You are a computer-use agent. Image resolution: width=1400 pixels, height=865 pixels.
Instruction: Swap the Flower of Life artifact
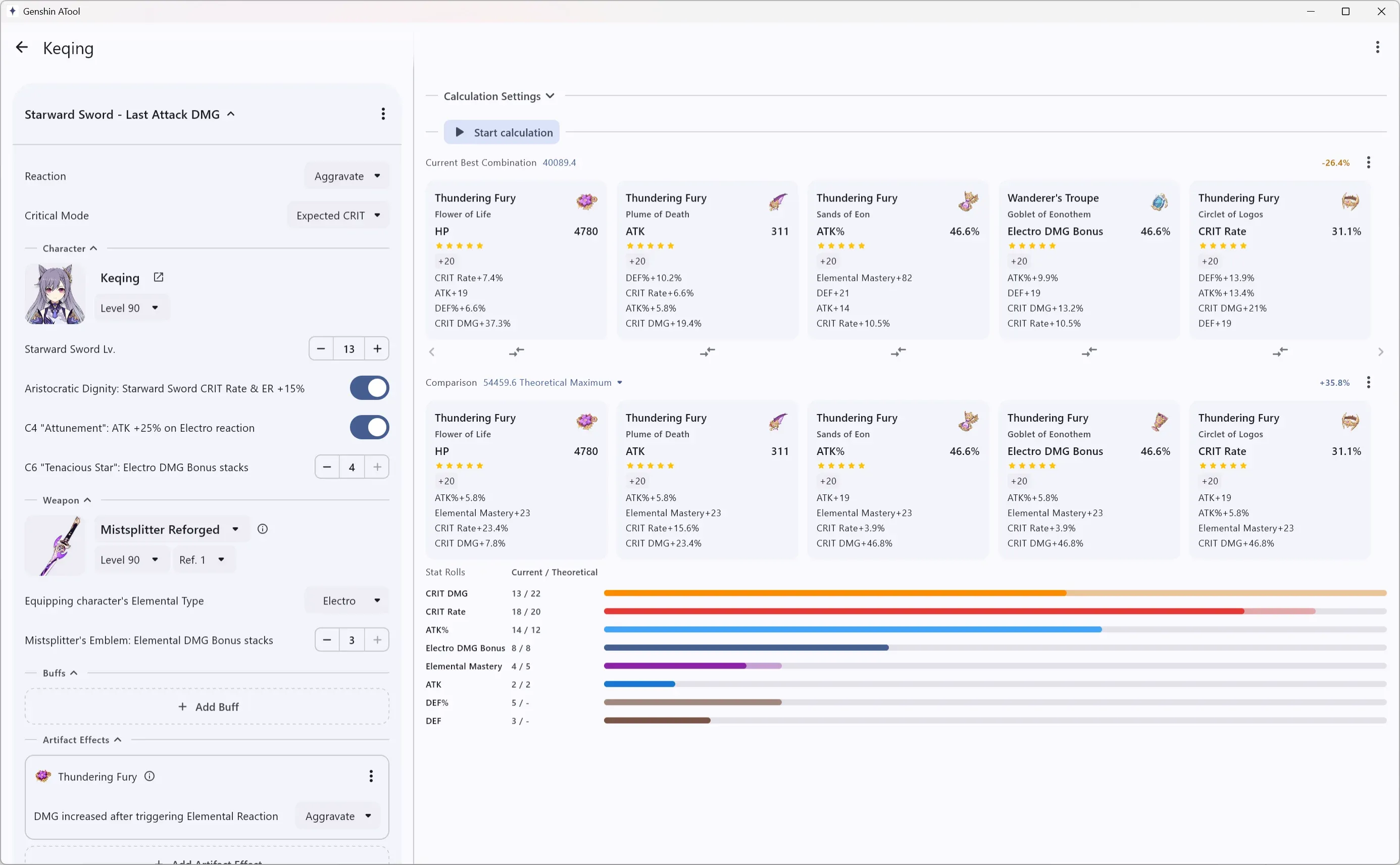click(516, 352)
